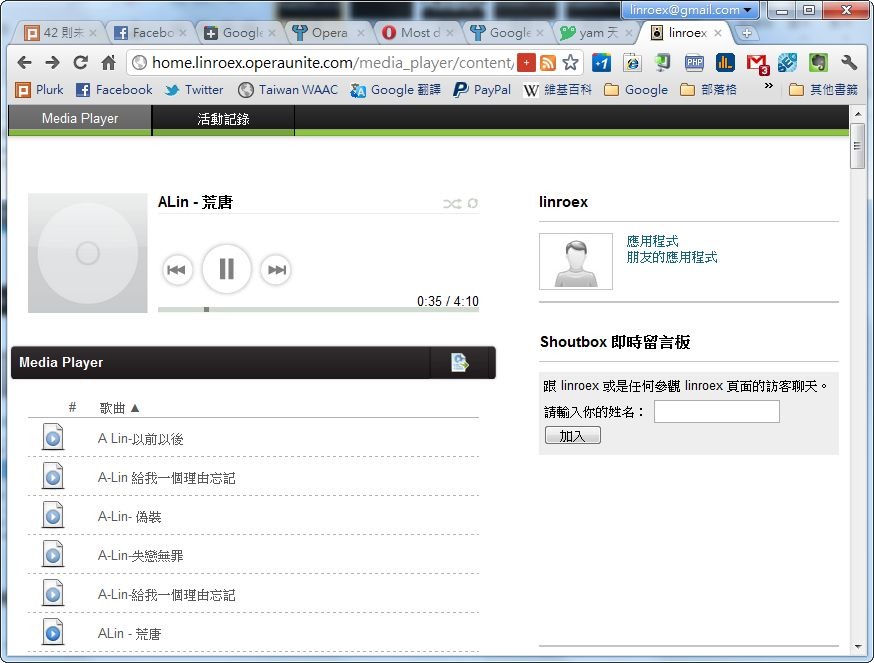Screen dimensions: 874x663
Task: Play icon for A-Lin-給我一個理由忘記
Action: [x=53, y=593]
